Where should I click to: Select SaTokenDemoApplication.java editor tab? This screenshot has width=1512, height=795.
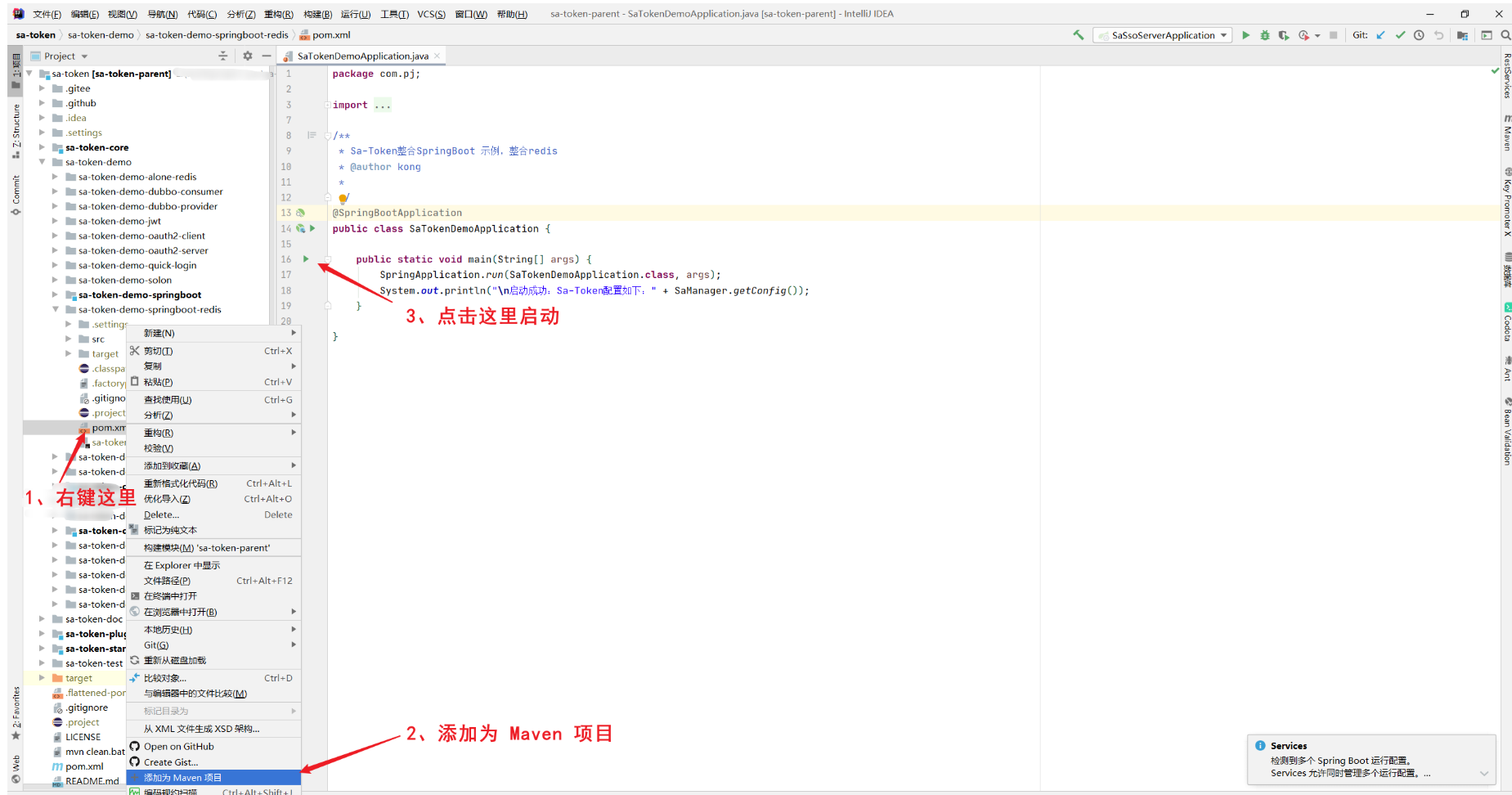tap(362, 56)
